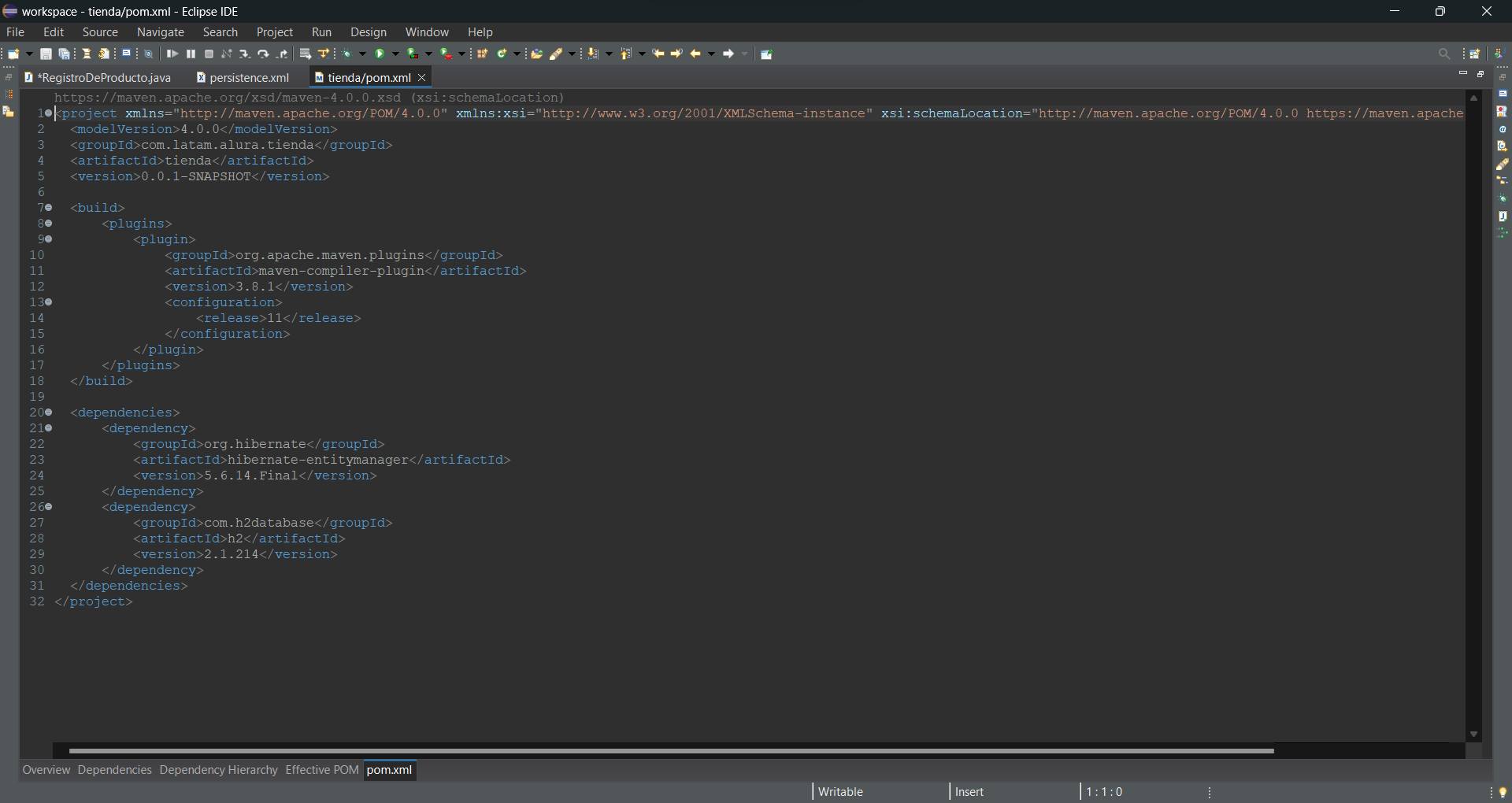Click the Step Into icon
This screenshot has height=803, width=1512.
(x=245, y=54)
